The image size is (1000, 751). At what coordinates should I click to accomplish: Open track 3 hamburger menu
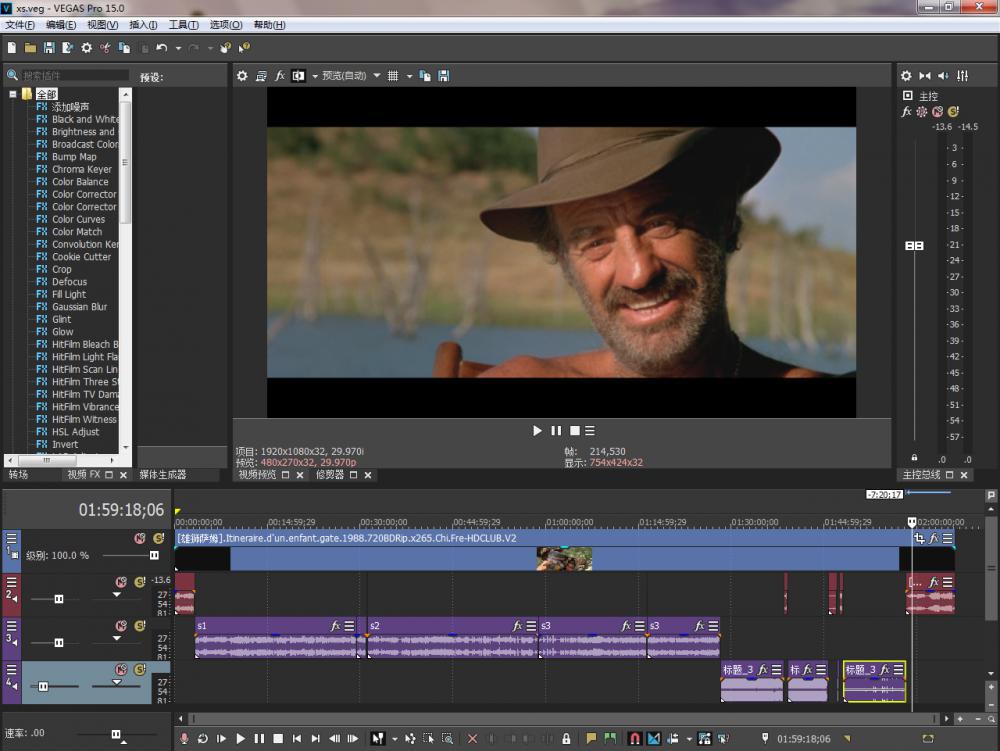point(11,625)
